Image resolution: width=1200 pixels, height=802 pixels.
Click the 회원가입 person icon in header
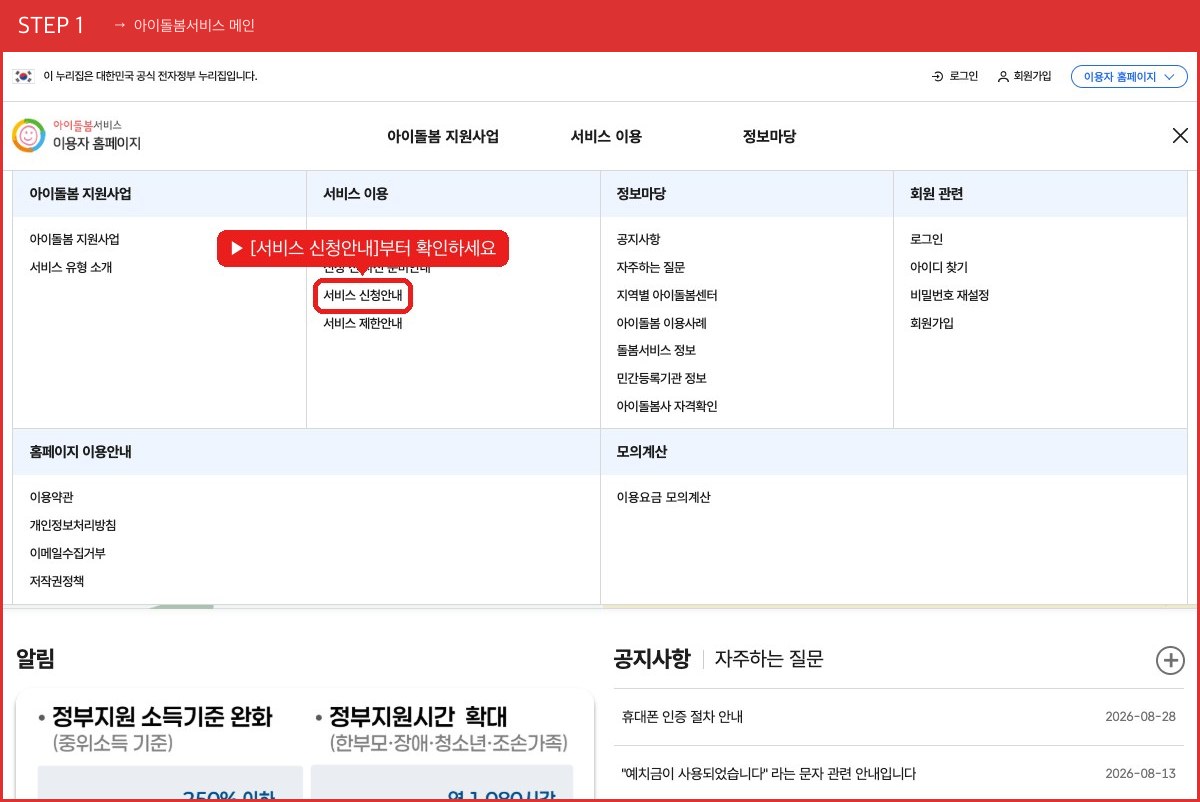coord(1003,76)
